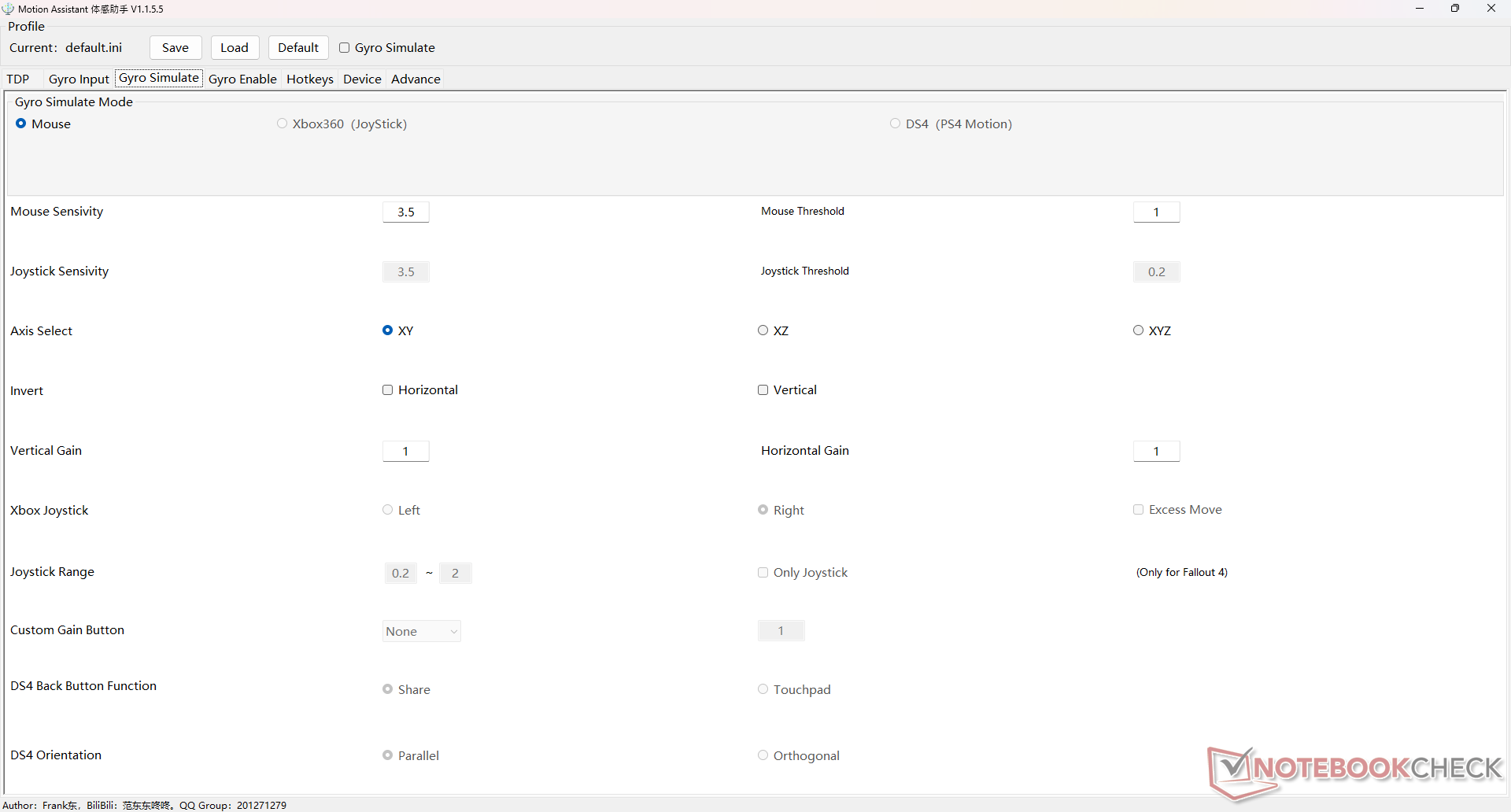Switch to the Gyro Input tab
This screenshot has width=1511, height=812.
(79, 79)
